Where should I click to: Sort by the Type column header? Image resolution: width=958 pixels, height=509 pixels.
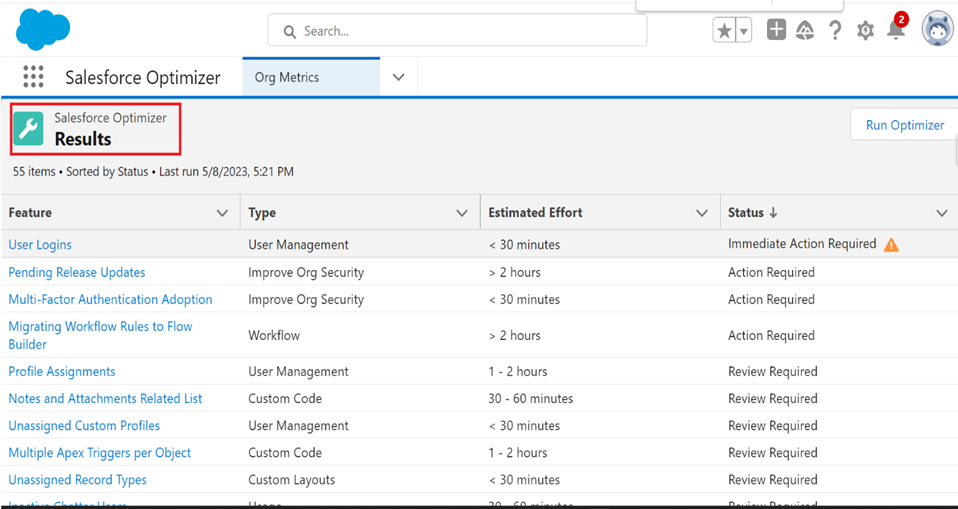261,213
